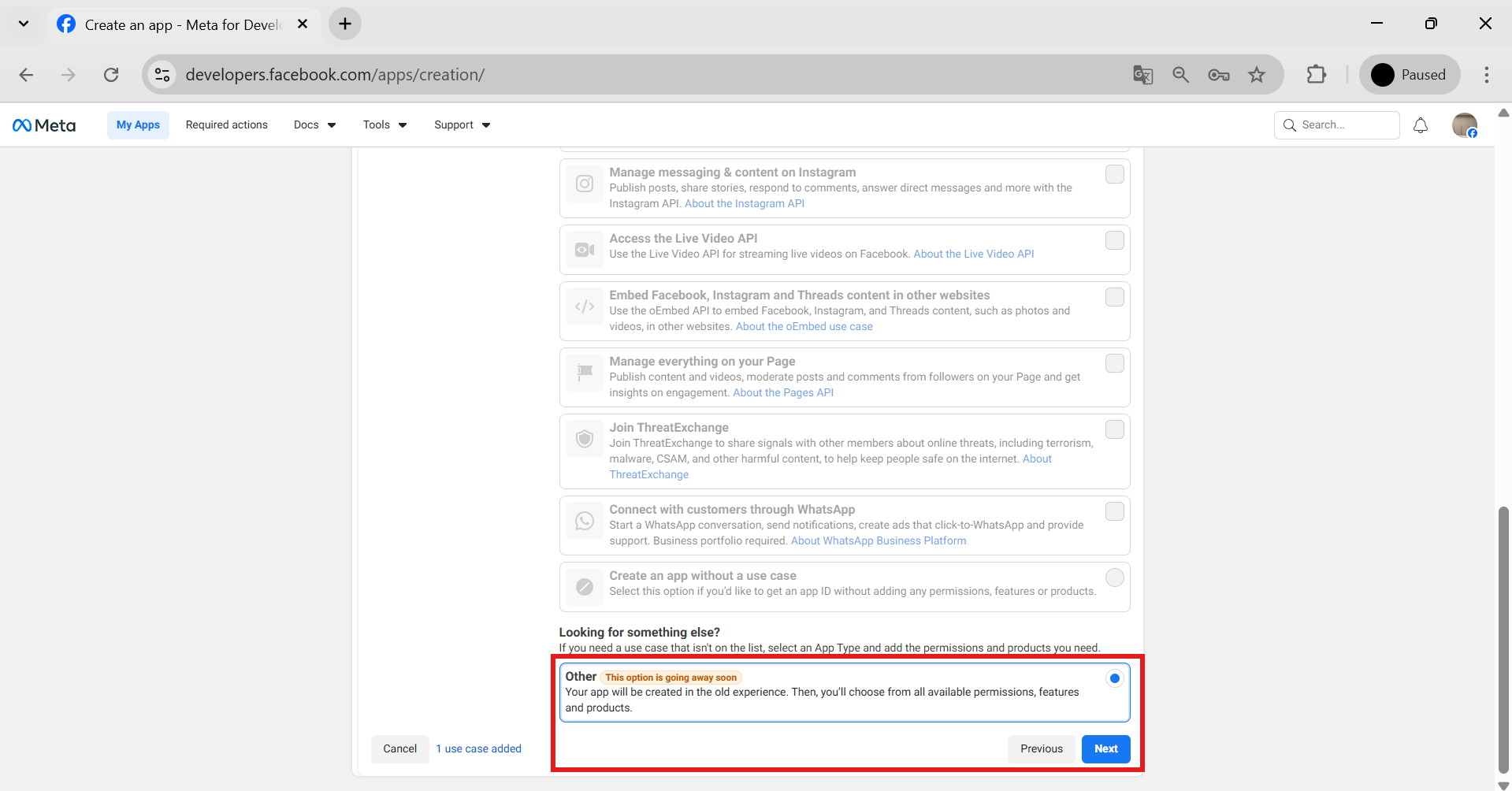Open the profile avatar menu
Image resolution: width=1512 pixels, height=791 pixels.
pyautogui.click(x=1465, y=125)
